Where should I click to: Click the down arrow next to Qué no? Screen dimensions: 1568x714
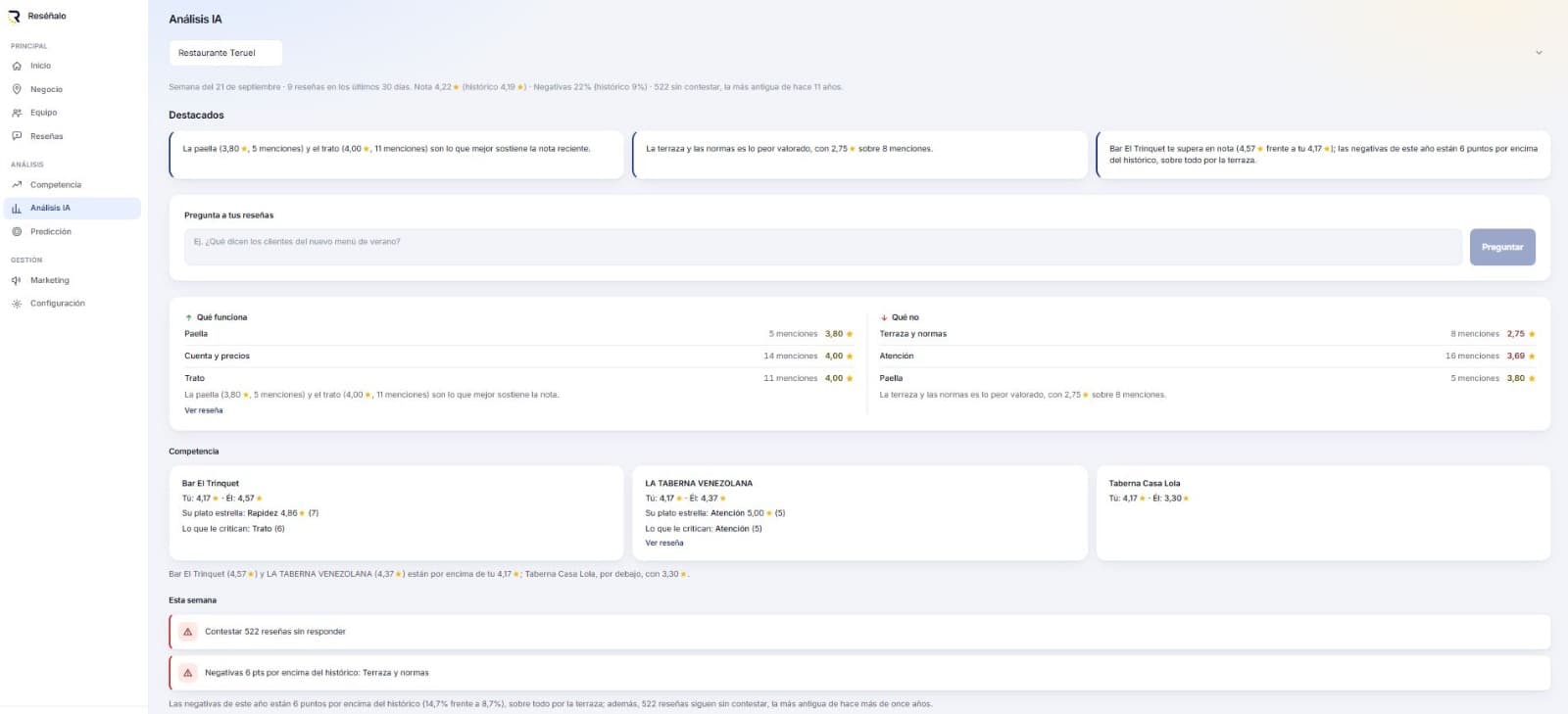884,317
